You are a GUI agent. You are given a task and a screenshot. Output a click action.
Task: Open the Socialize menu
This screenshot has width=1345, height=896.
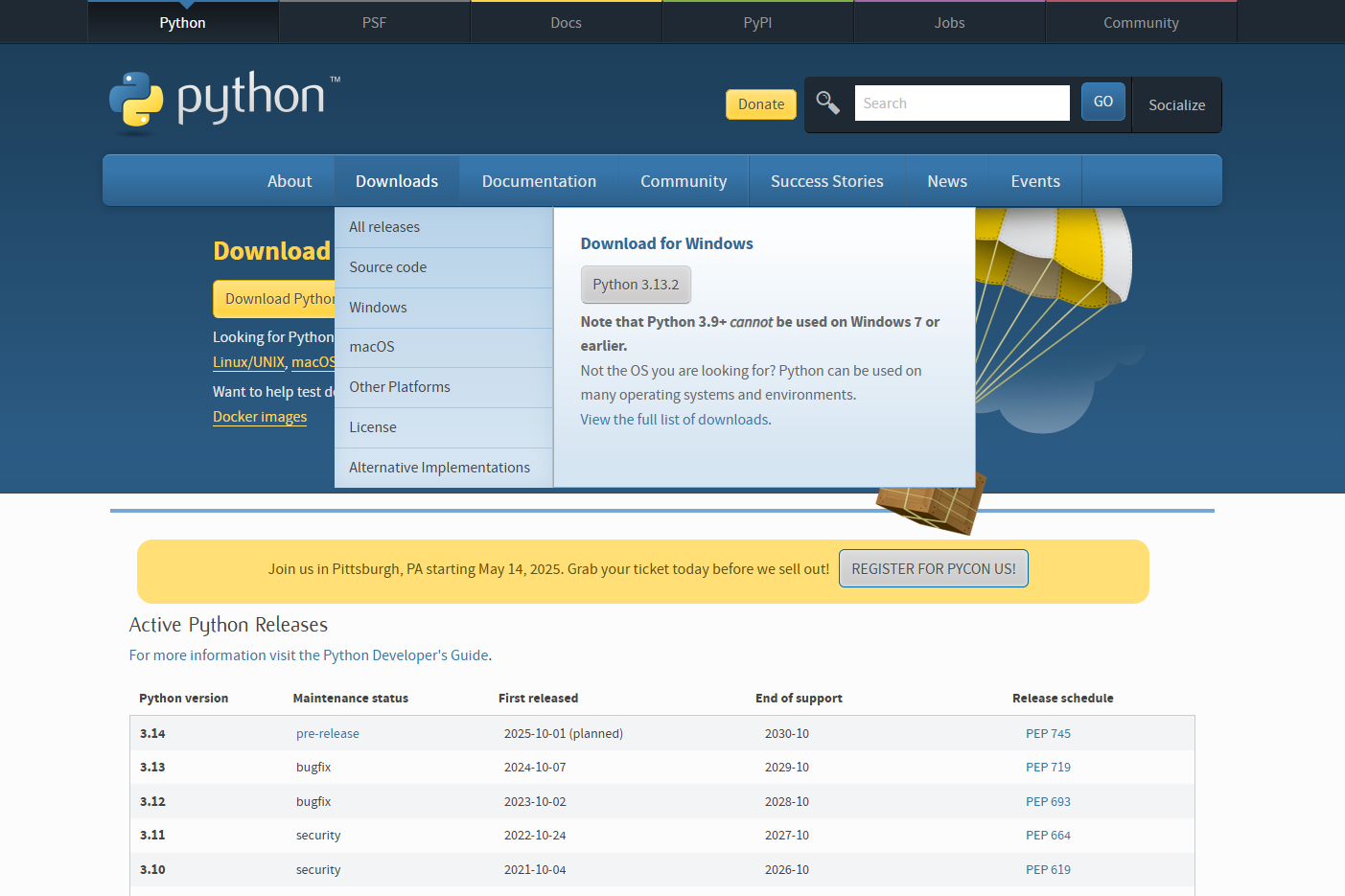pyautogui.click(x=1176, y=104)
